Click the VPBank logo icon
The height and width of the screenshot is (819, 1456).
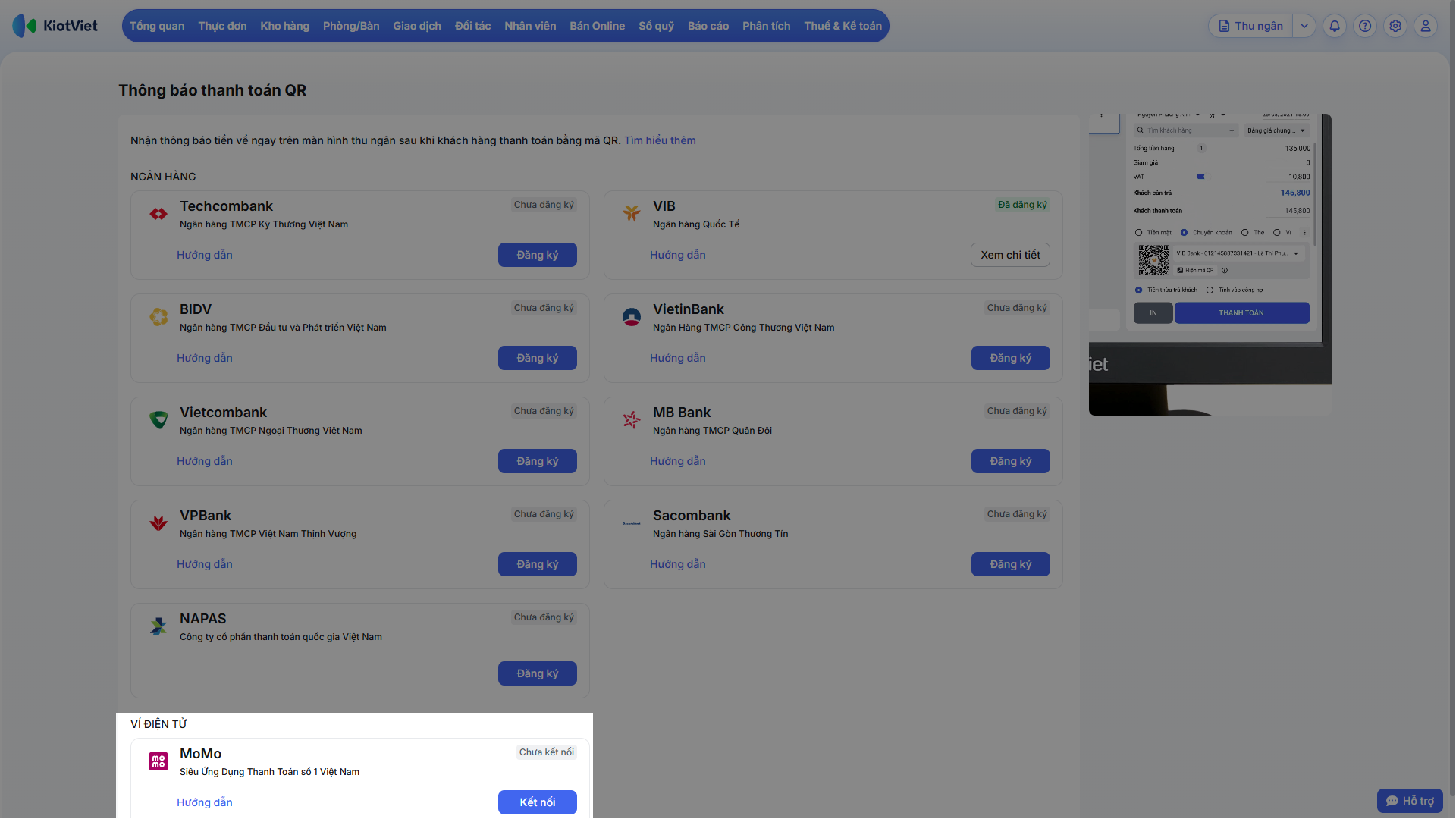[158, 523]
